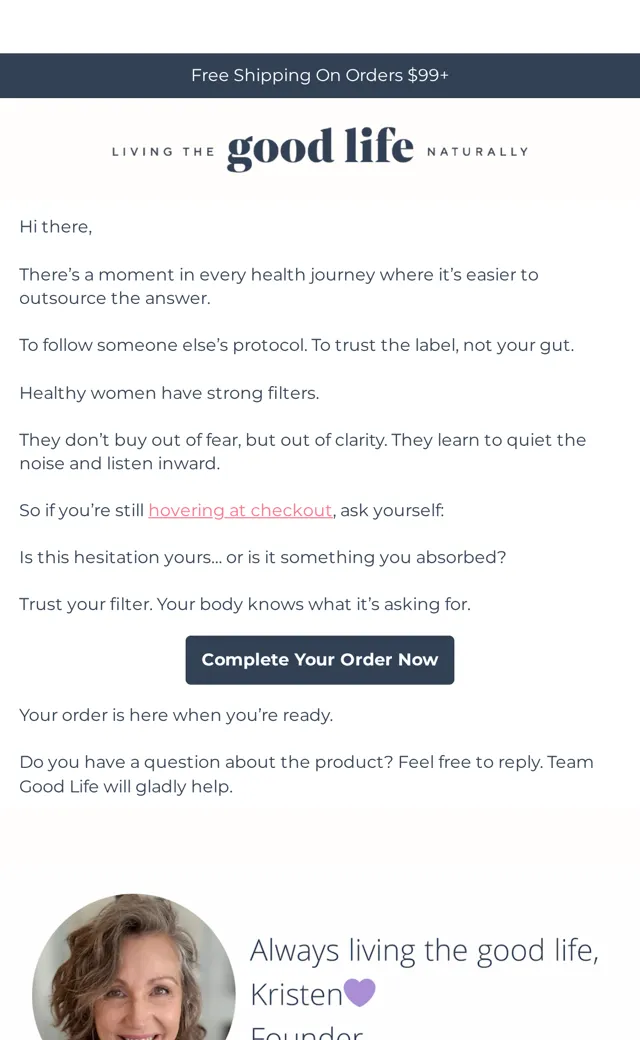640x1040 pixels.
Task: Click the good life logo
Action: click(320, 149)
